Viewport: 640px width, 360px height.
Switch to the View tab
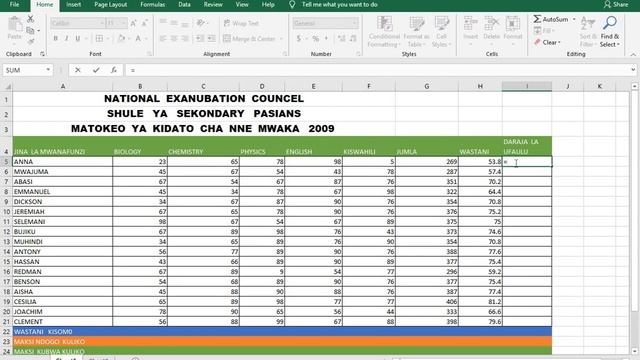(x=242, y=4)
